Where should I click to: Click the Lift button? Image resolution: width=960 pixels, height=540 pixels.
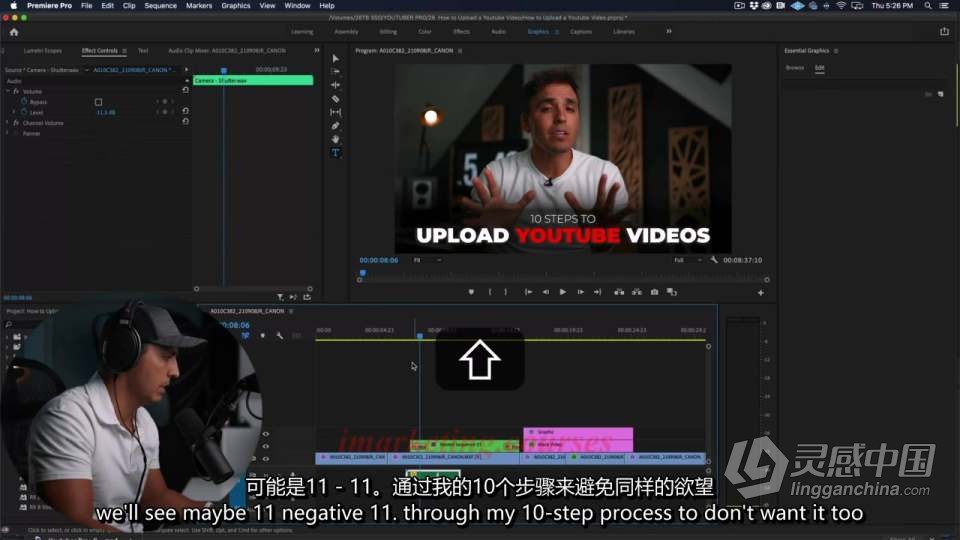(x=619, y=292)
